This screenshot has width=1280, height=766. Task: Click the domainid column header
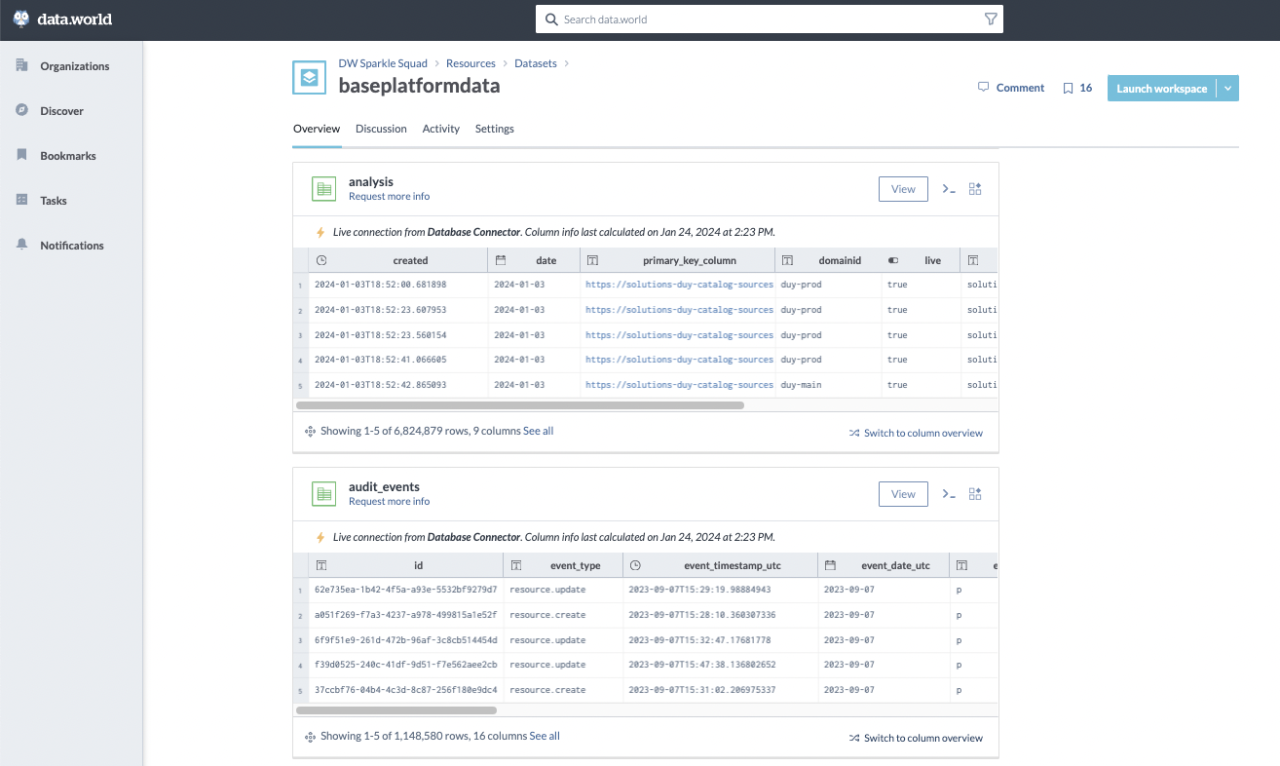[828, 260]
